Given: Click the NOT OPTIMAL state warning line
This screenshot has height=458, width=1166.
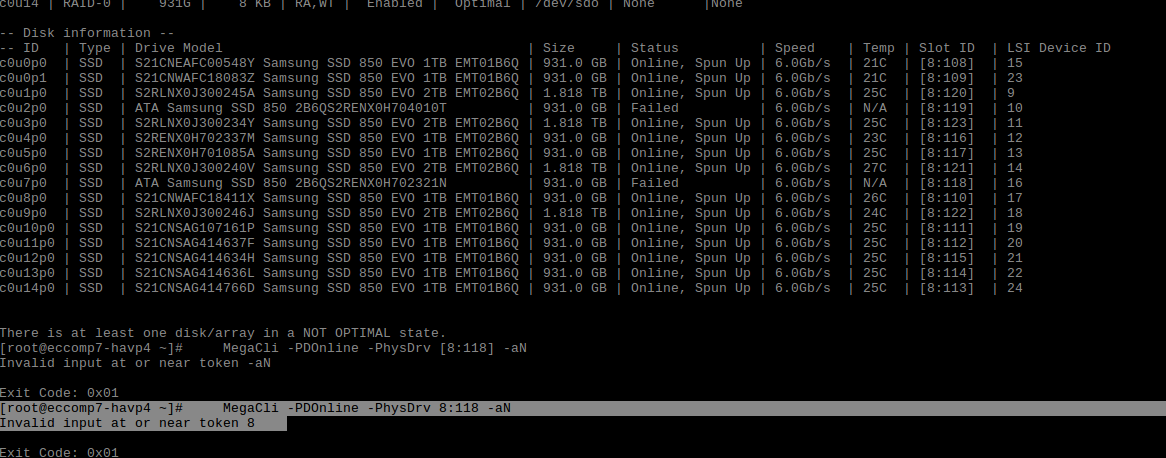Looking at the screenshot, I should point(223,333).
